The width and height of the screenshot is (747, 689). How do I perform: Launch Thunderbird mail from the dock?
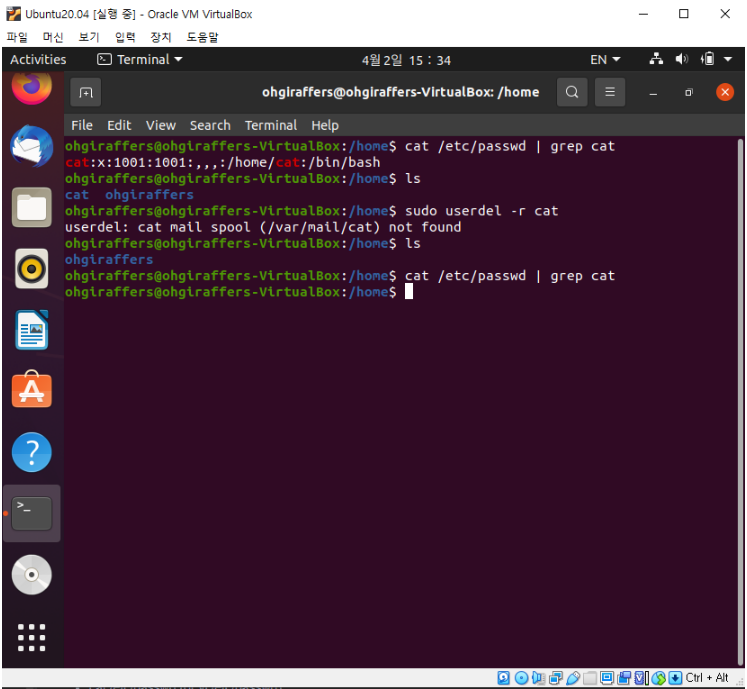pyautogui.click(x=31, y=146)
